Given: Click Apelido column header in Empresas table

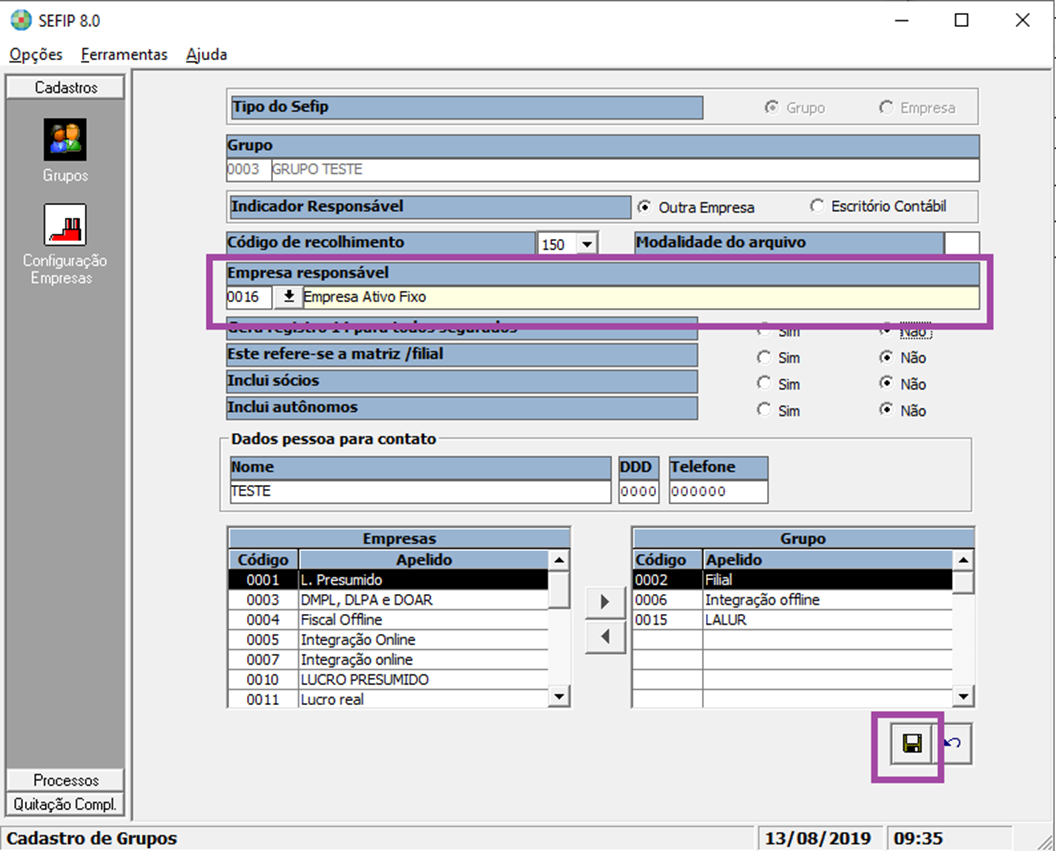Looking at the screenshot, I should pos(424,560).
